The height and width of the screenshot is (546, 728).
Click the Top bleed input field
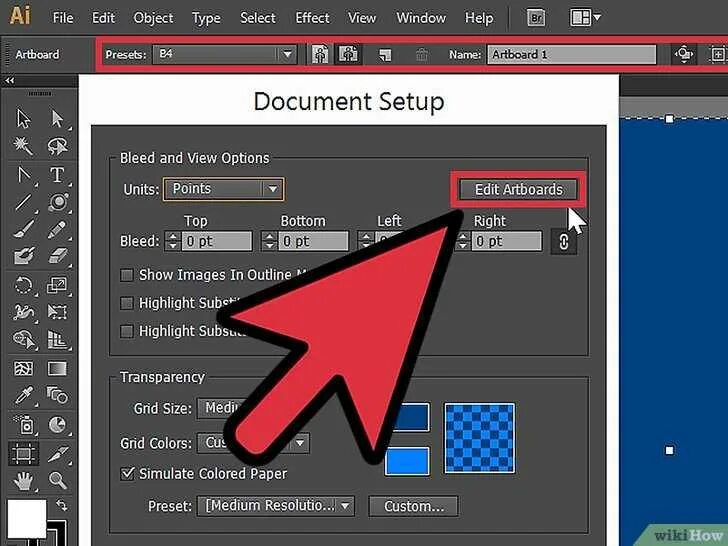point(216,241)
